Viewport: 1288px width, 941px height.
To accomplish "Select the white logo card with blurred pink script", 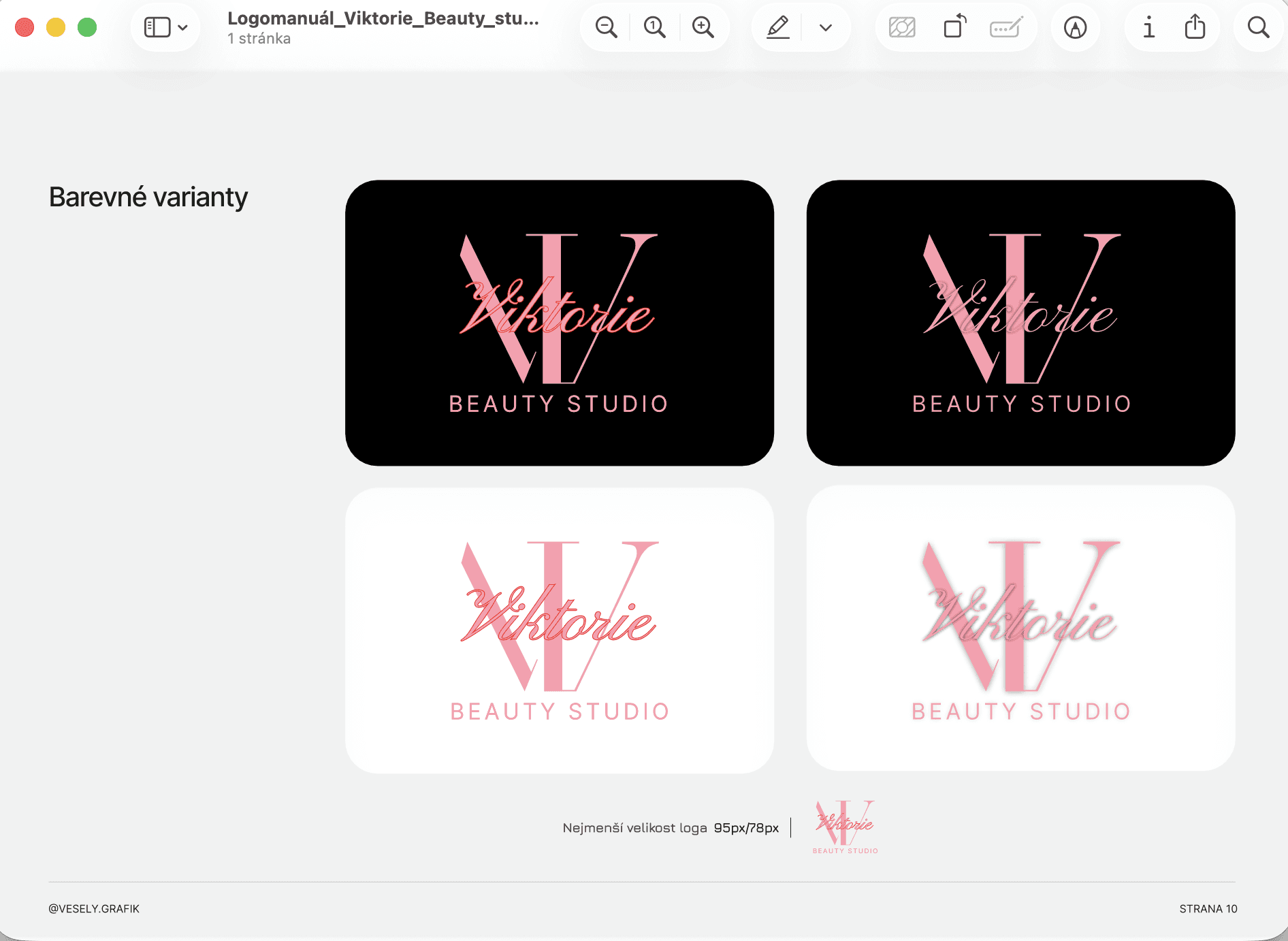I will (x=1021, y=628).
